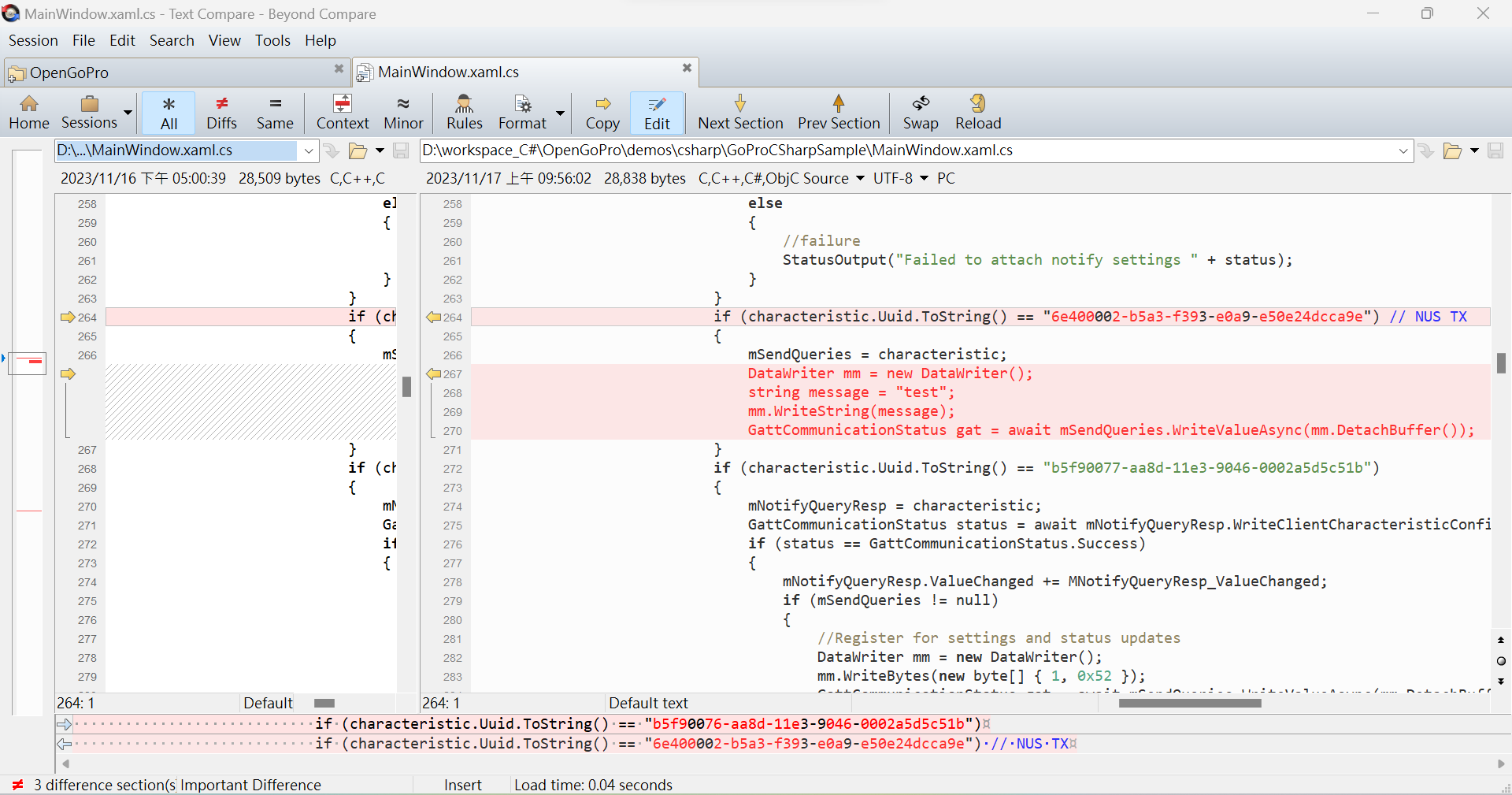The height and width of the screenshot is (795, 1512).
Task: Open the Sessions dropdown arrow
Action: coord(126,112)
